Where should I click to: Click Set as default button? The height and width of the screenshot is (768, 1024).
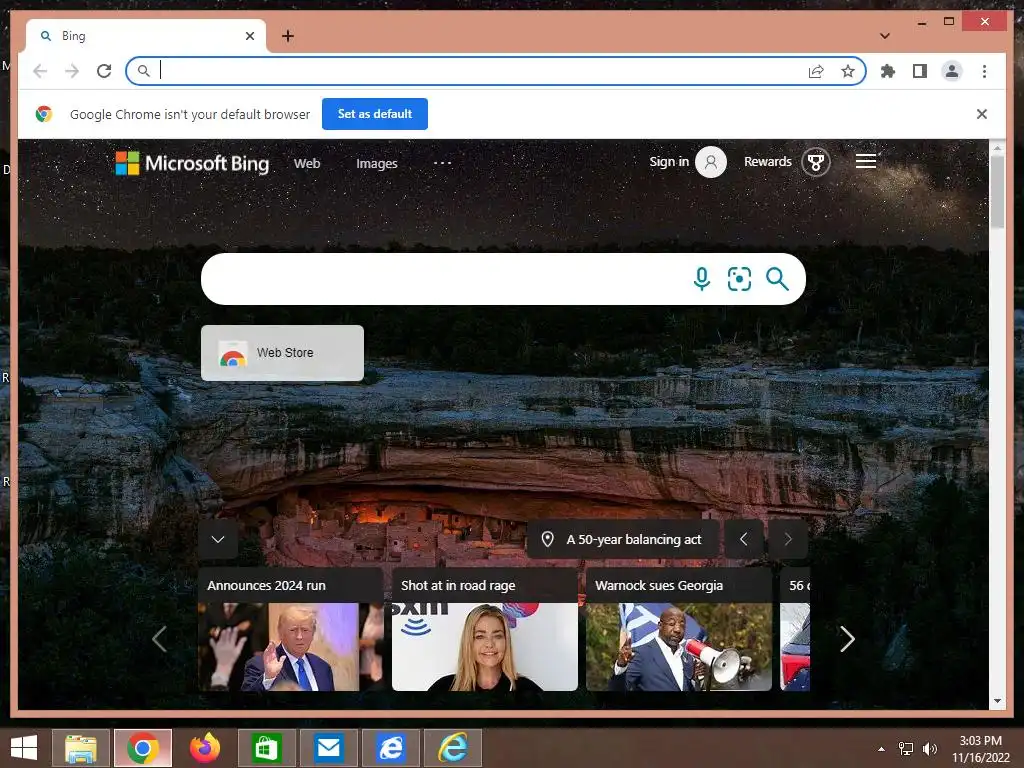click(x=375, y=114)
